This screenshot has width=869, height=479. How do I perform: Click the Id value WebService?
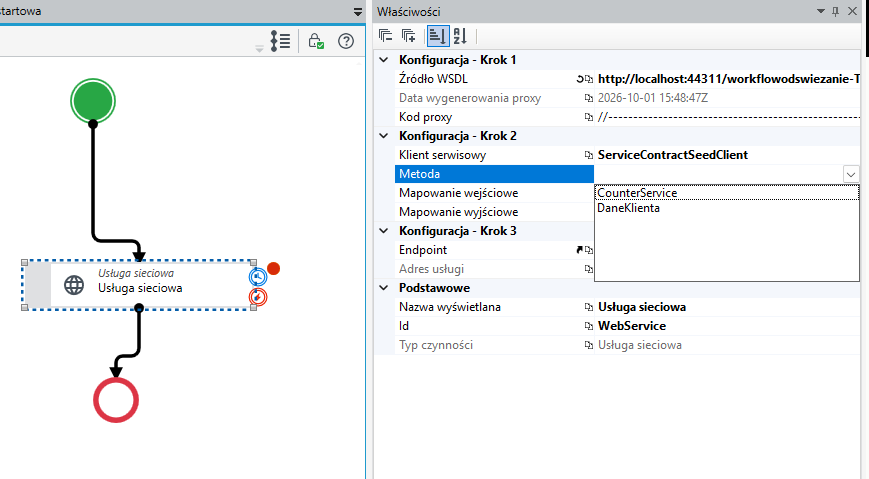coord(632,326)
